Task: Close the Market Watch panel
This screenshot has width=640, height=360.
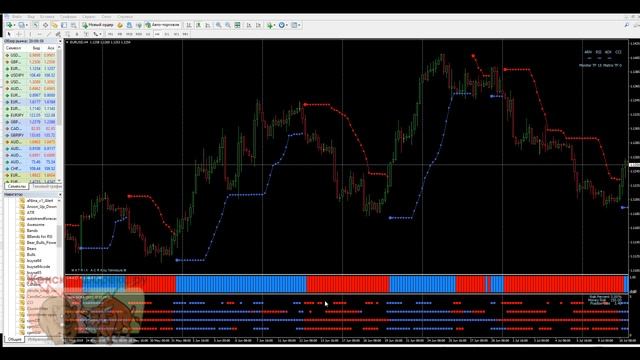Action: (x=60, y=41)
